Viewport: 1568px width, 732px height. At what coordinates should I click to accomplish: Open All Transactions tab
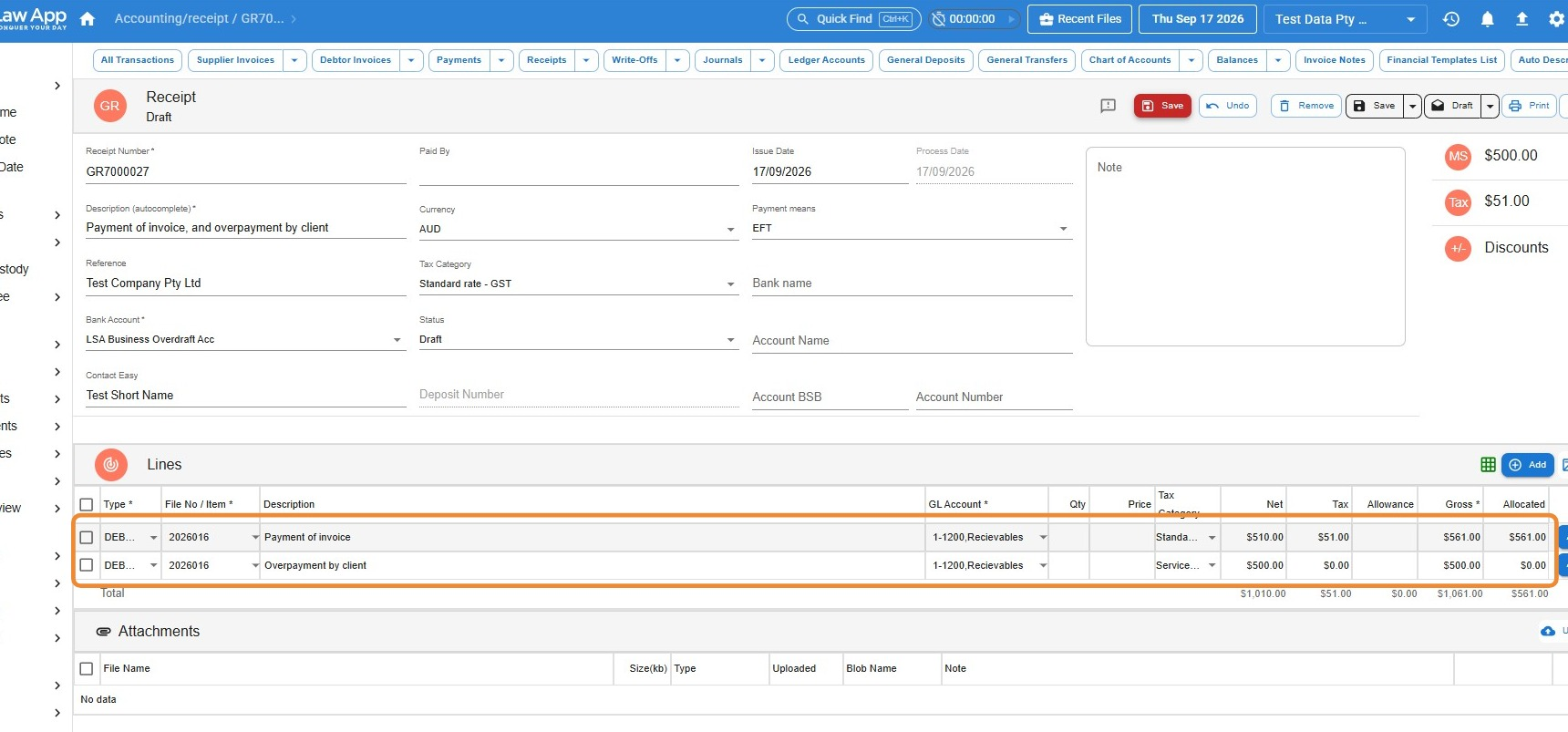138,60
